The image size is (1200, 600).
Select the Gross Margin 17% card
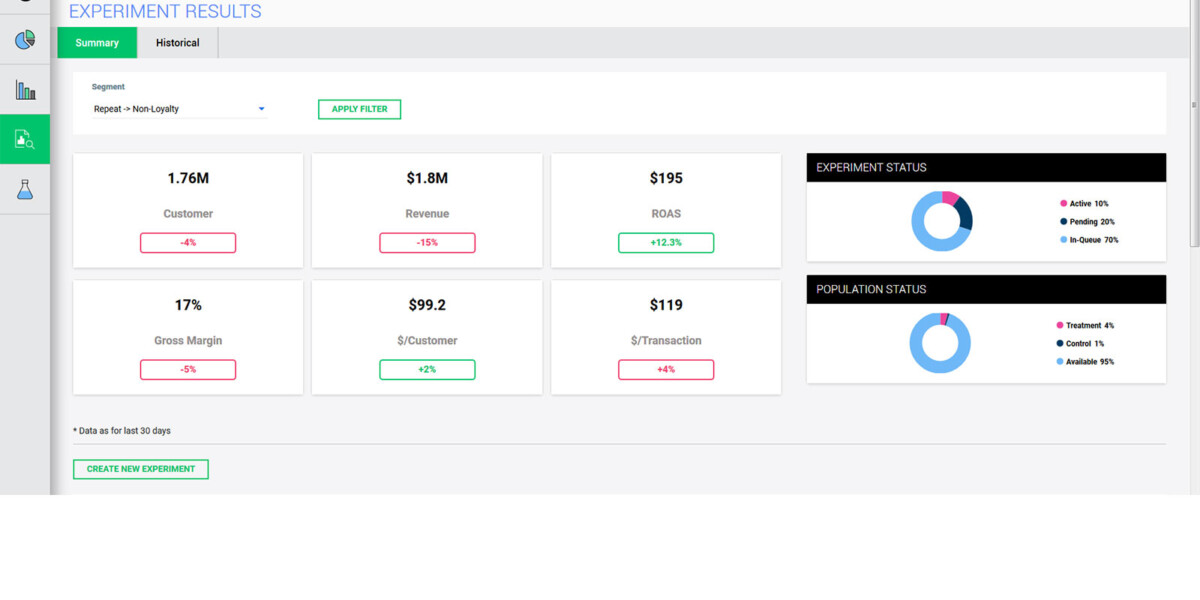pos(188,337)
